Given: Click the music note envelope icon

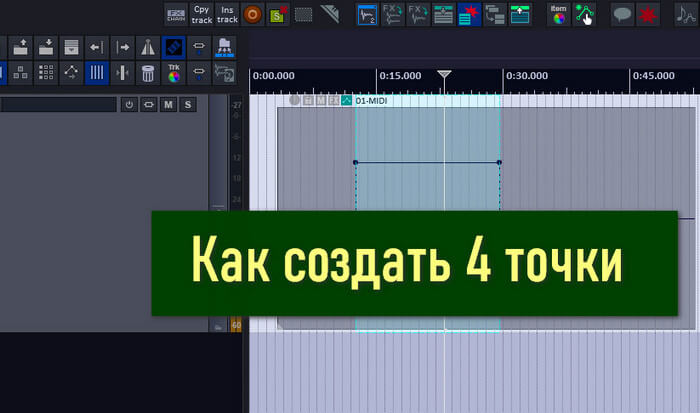Looking at the screenshot, I should coord(686,15).
